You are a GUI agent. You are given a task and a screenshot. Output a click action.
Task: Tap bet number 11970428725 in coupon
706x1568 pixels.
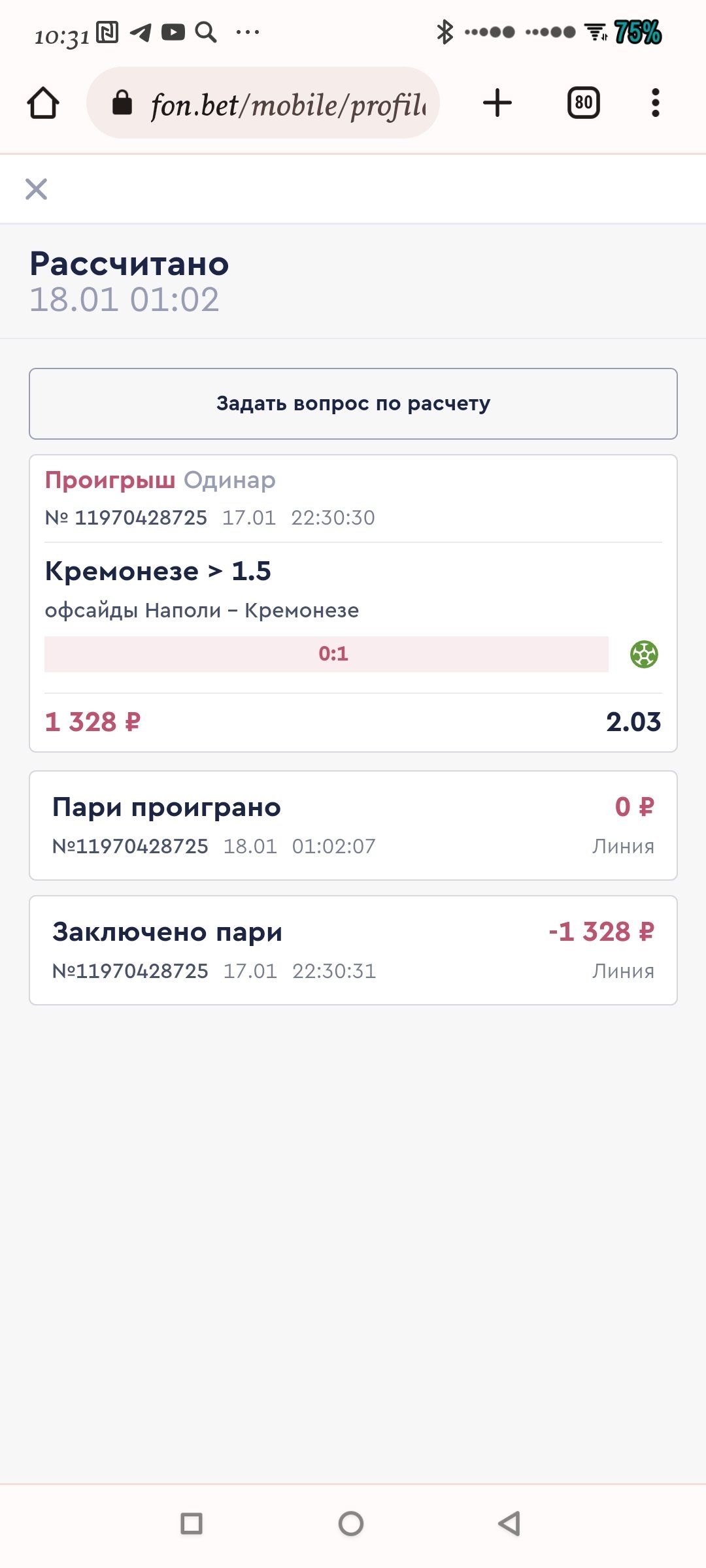coord(140,517)
